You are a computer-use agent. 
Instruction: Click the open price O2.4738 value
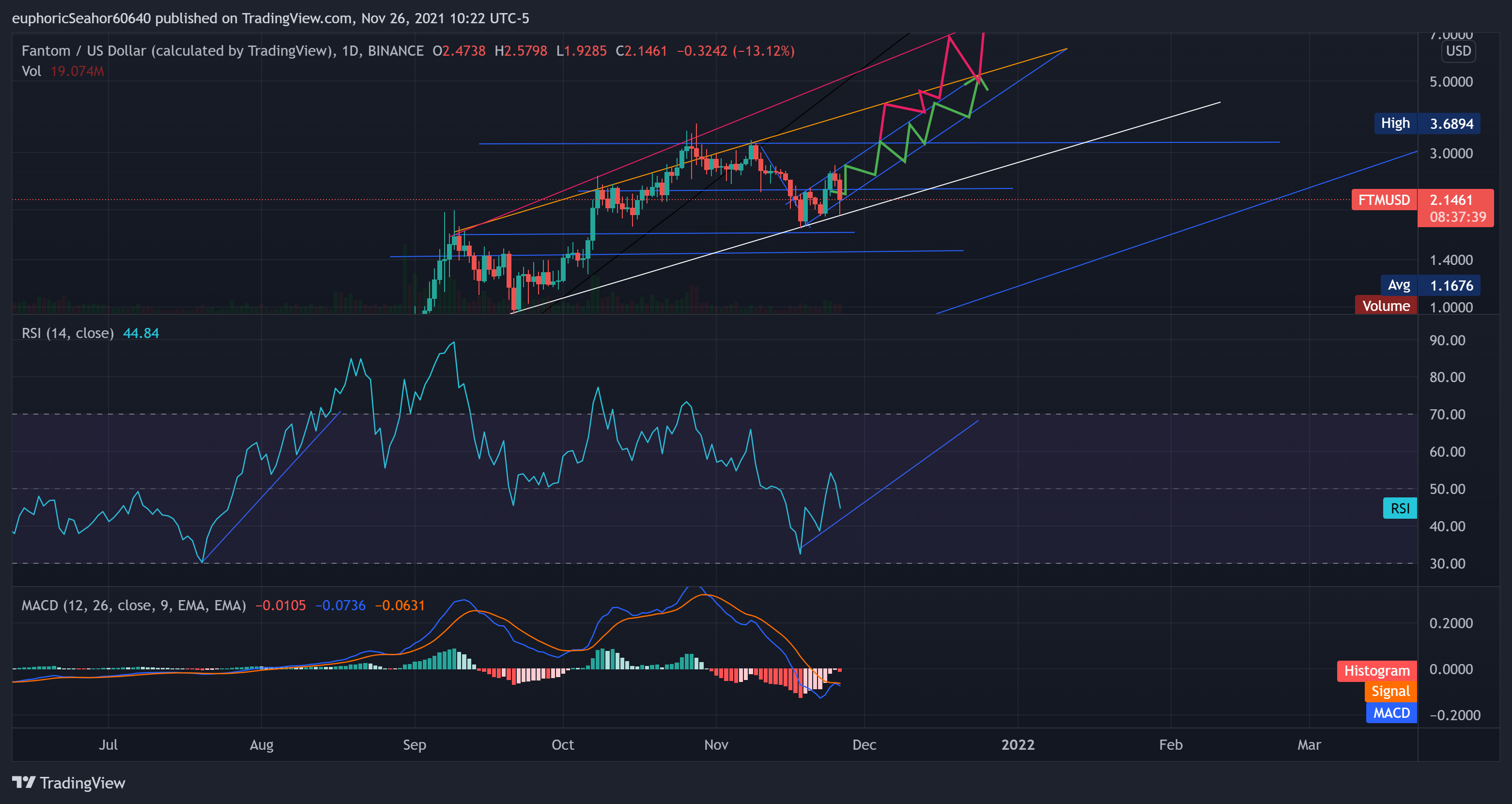459,51
